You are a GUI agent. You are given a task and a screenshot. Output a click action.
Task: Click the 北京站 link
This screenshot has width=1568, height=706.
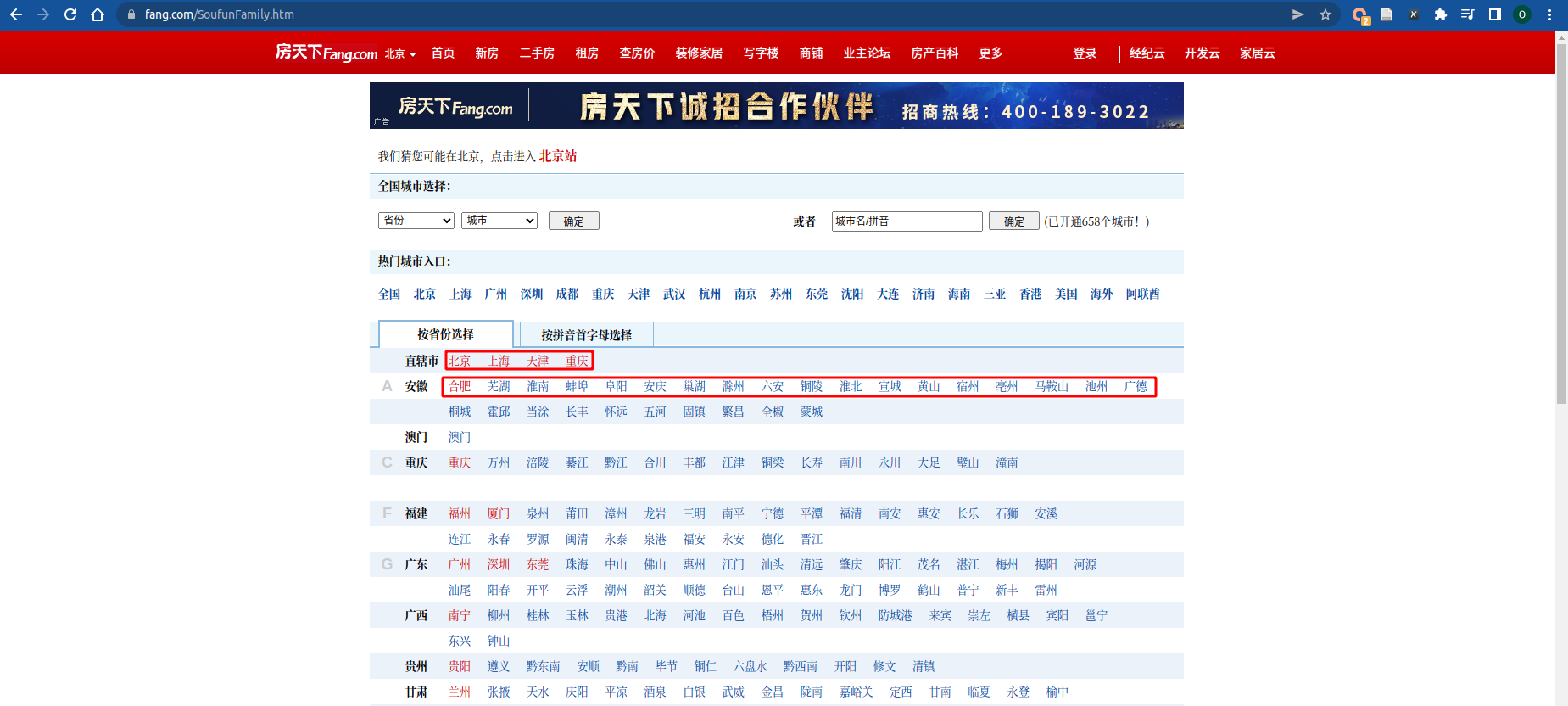point(557,156)
